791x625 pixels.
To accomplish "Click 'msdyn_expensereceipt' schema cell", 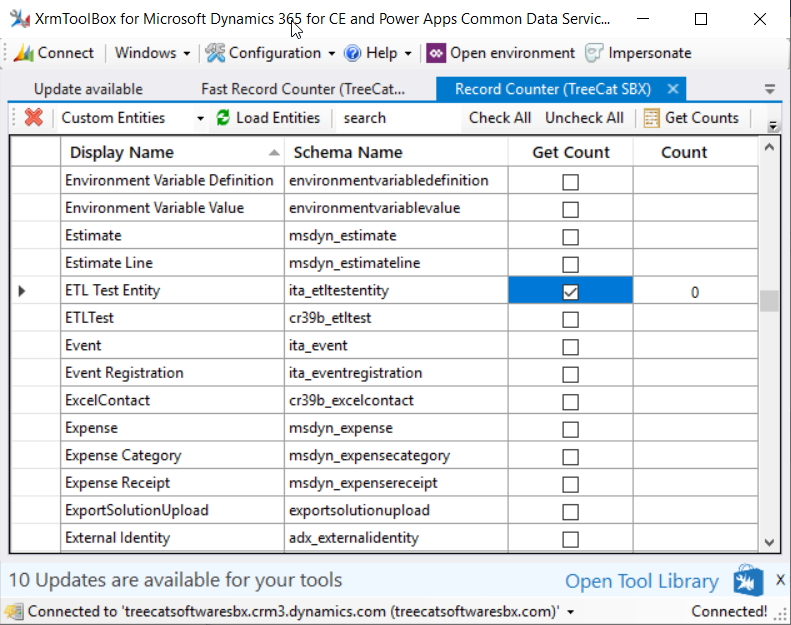I will 396,483.
